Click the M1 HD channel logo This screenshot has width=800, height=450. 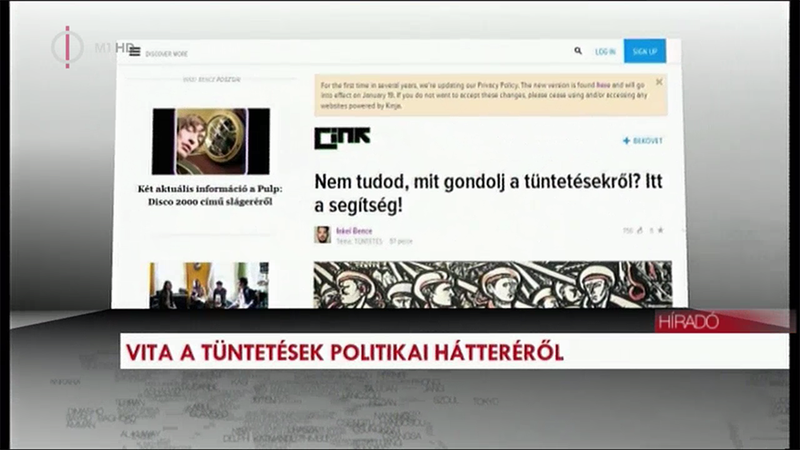pos(92,47)
